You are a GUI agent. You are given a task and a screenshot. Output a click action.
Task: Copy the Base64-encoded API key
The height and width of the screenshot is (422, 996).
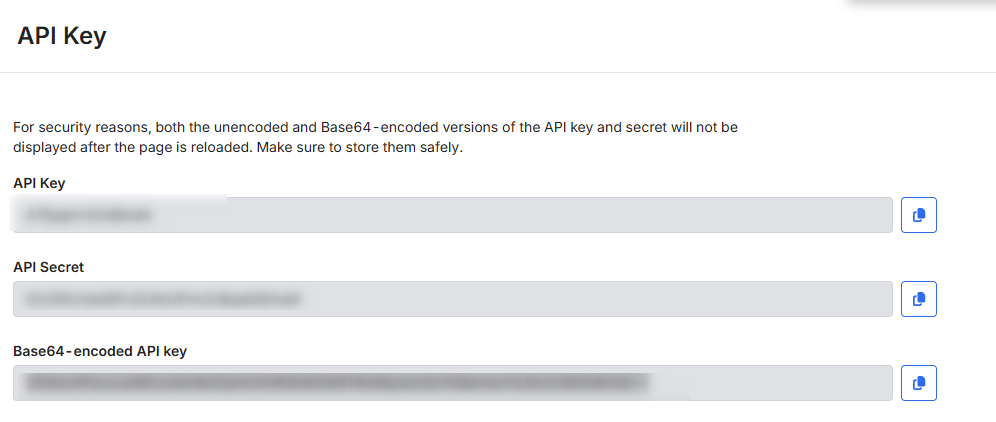918,383
